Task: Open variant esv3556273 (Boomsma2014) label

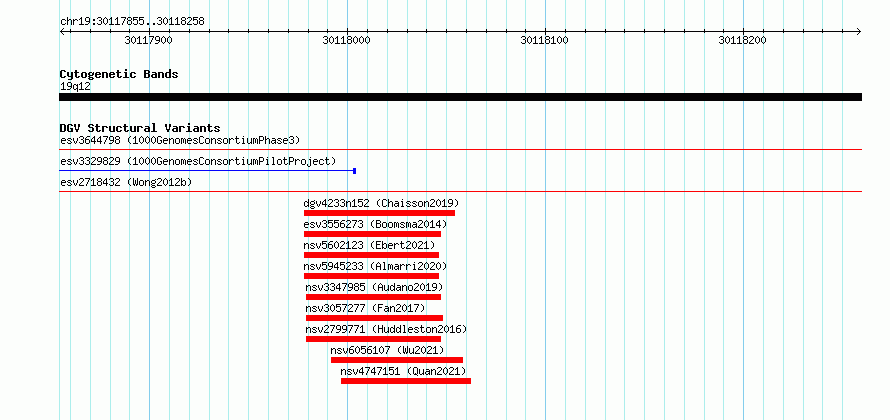Action: [x=375, y=224]
